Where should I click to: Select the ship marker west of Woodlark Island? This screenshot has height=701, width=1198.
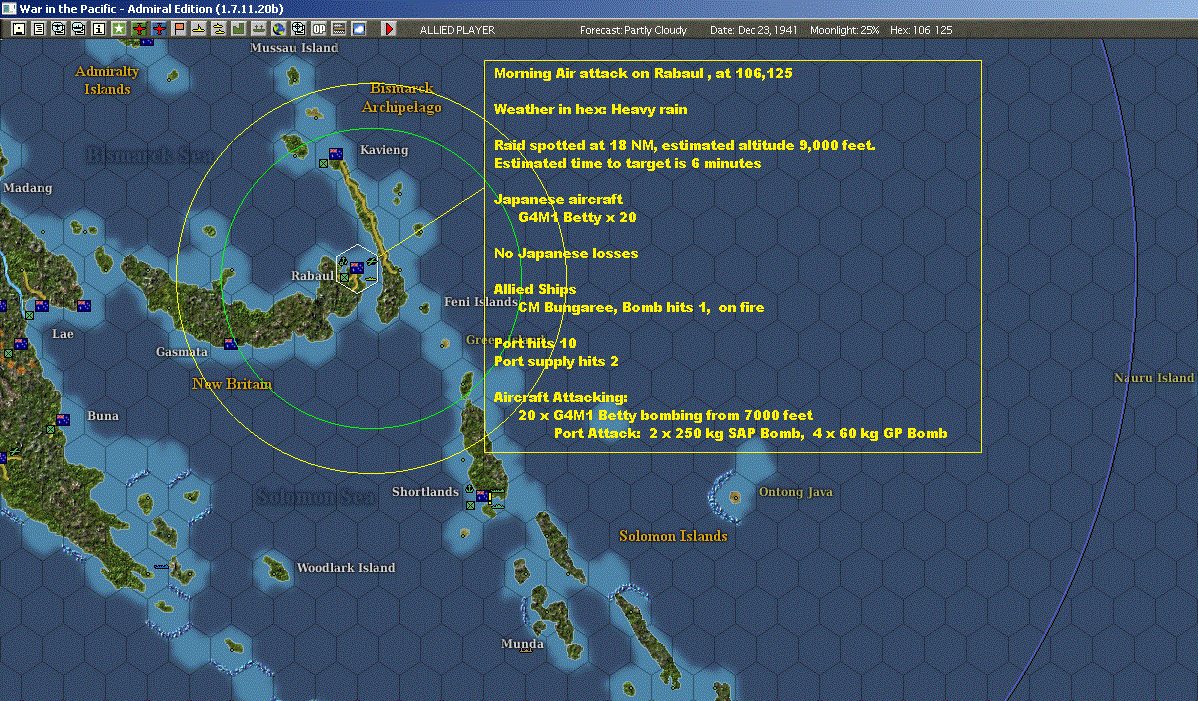coord(161,567)
